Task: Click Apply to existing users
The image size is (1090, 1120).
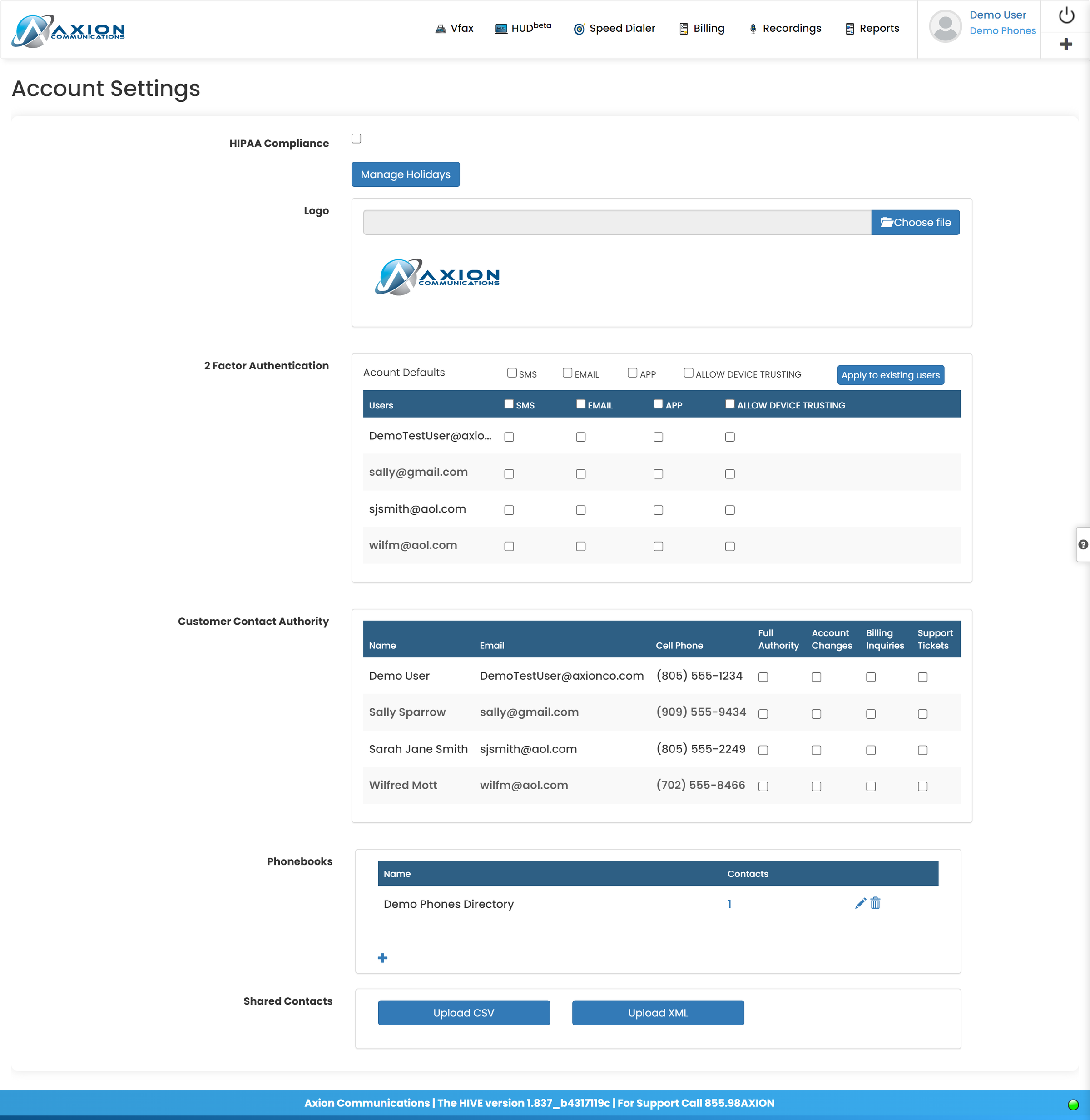Action: 890,375
